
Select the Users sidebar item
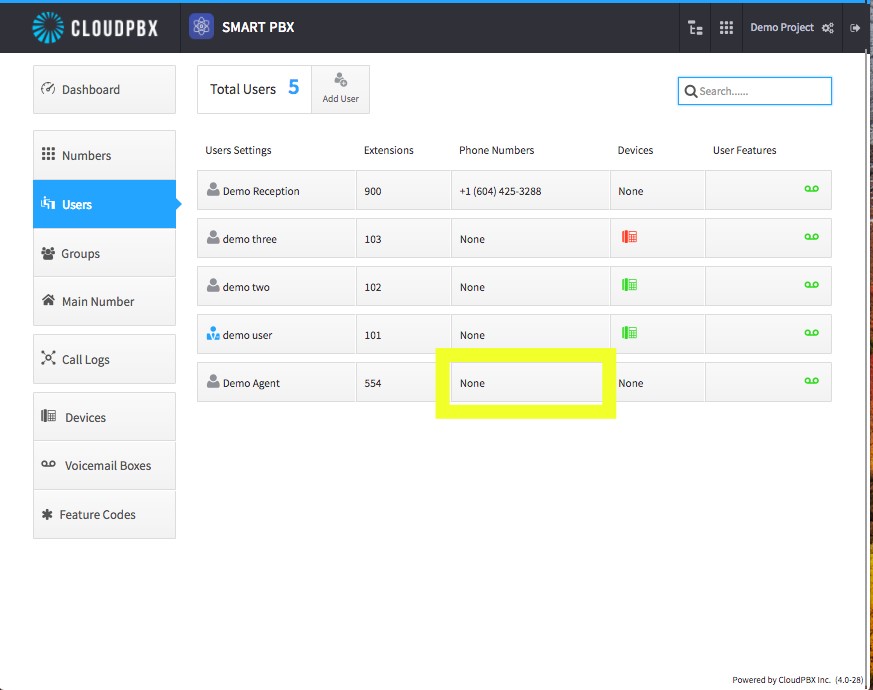(x=105, y=204)
